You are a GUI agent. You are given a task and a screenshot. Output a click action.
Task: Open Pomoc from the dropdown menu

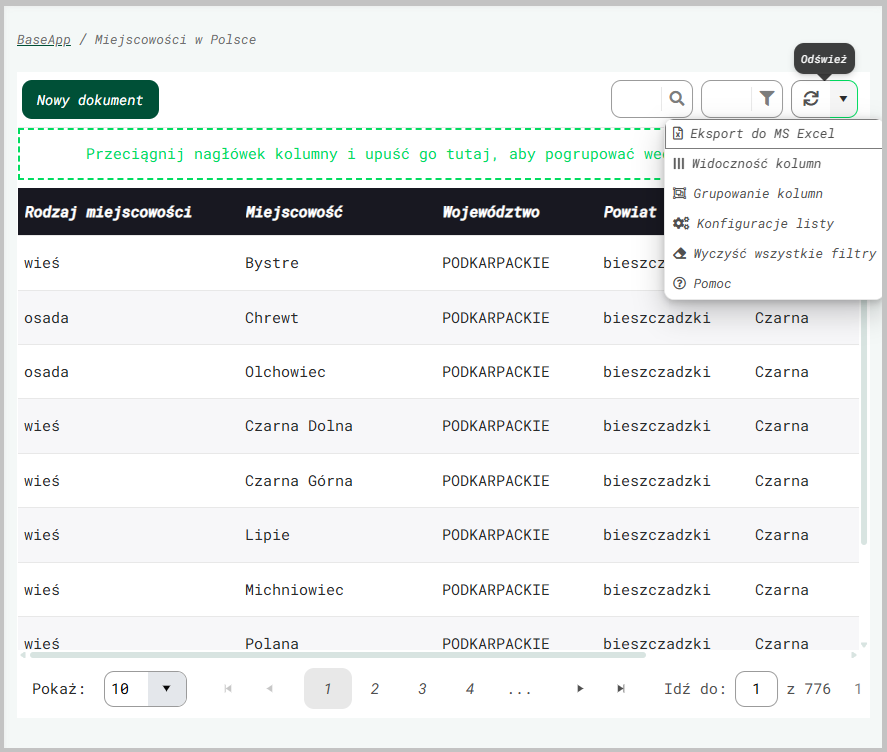pos(711,284)
